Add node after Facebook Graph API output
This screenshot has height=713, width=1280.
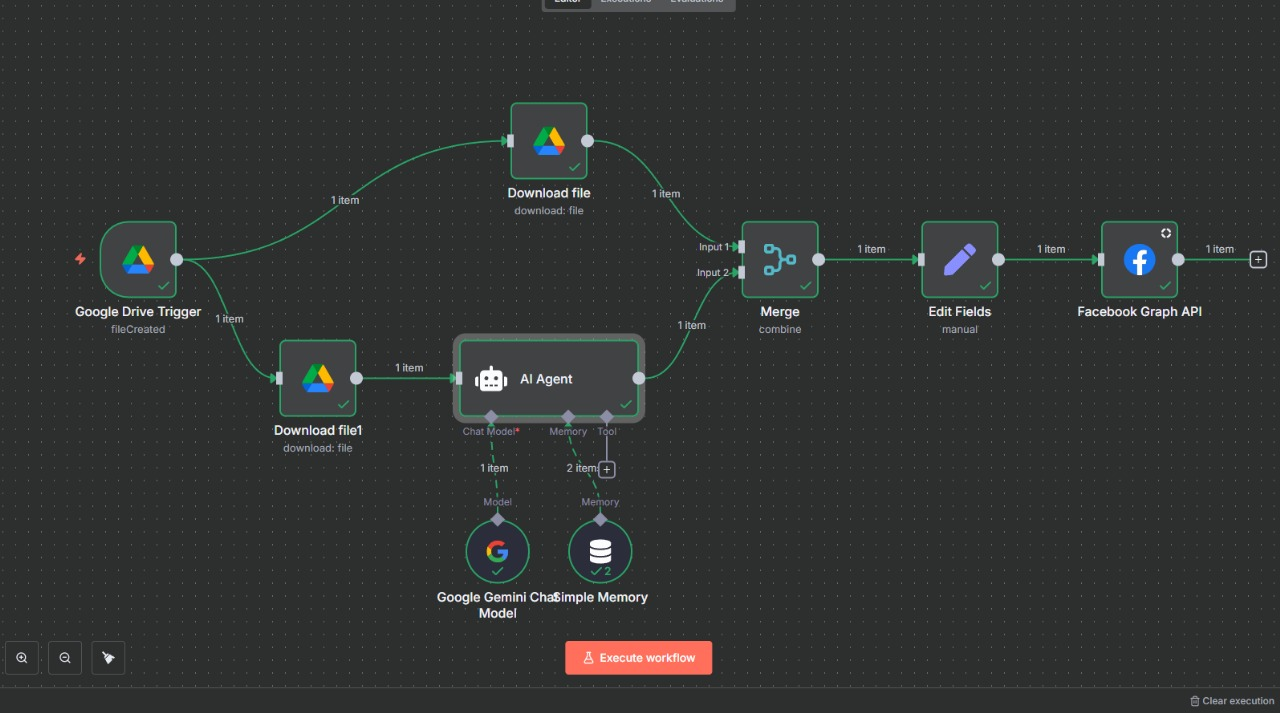tap(1258, 260)
